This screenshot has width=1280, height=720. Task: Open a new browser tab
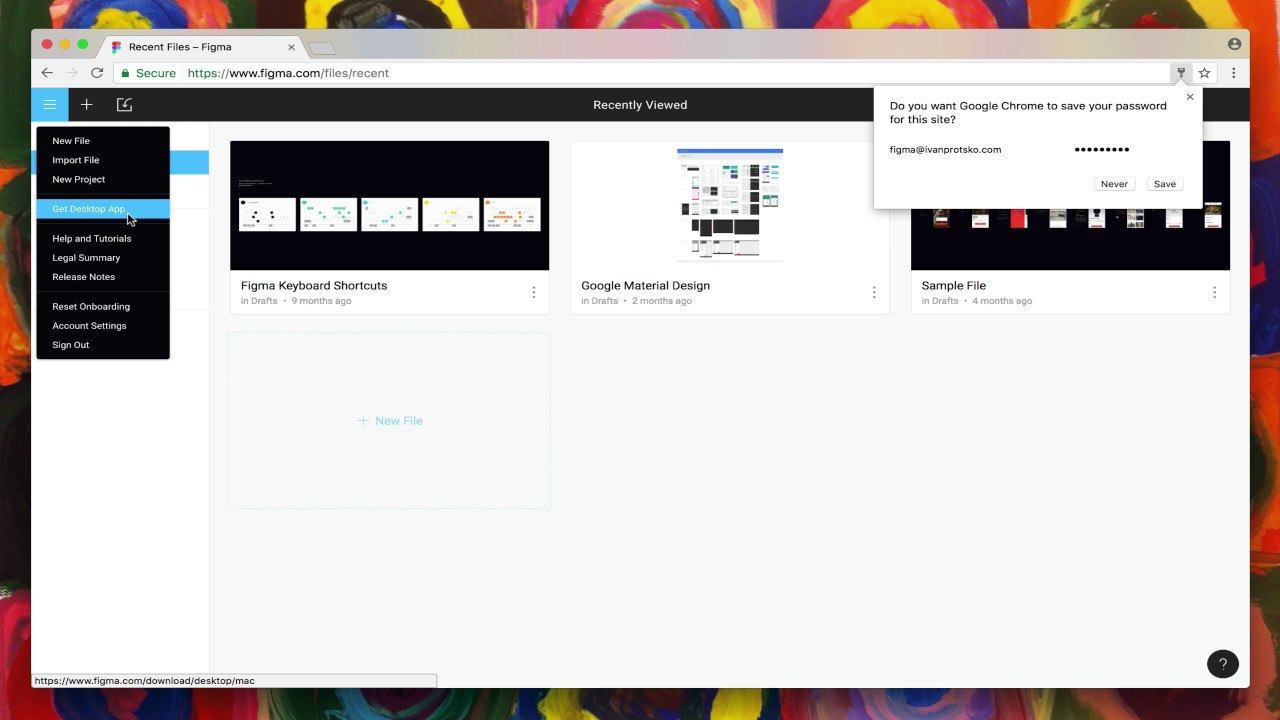[x=321, y=48]
